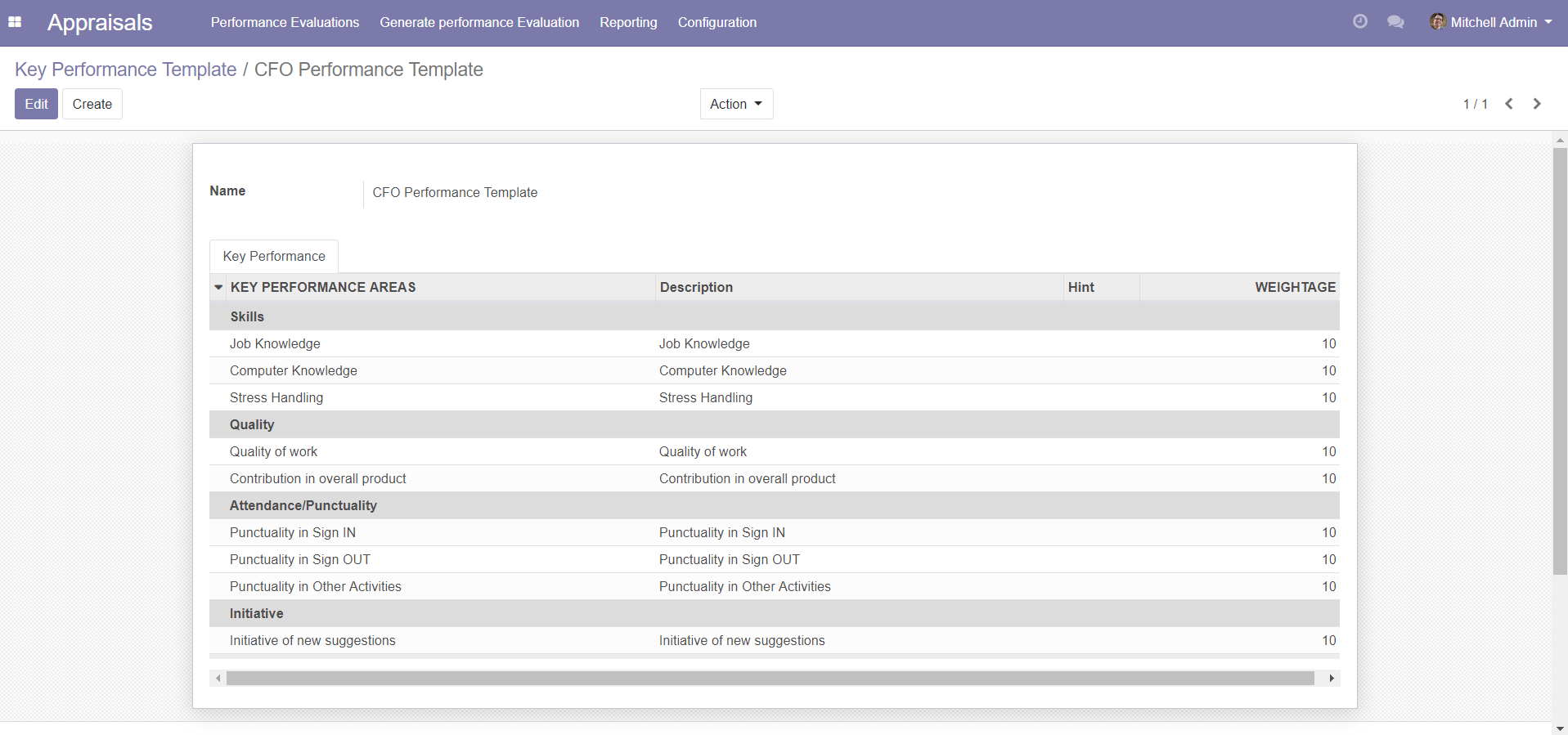Image resolution: width=1568 pixels, height=735 pixels.
Task: Open the conversations chat icon
Action: pos(1395,22)
